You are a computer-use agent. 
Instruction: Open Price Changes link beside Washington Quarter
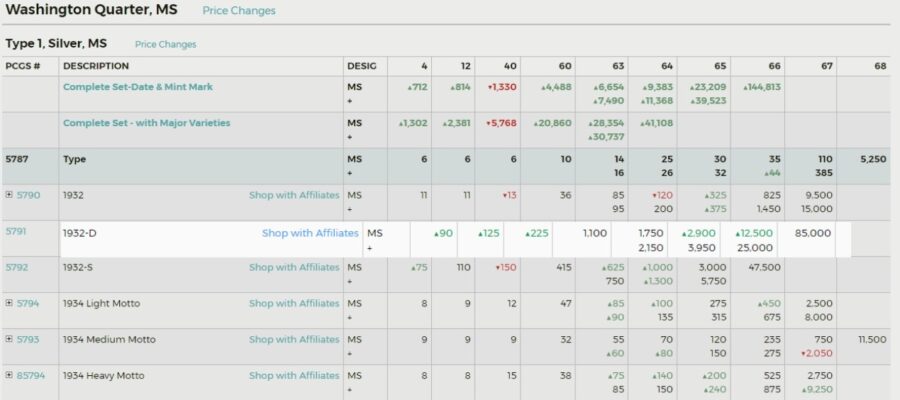239,11
